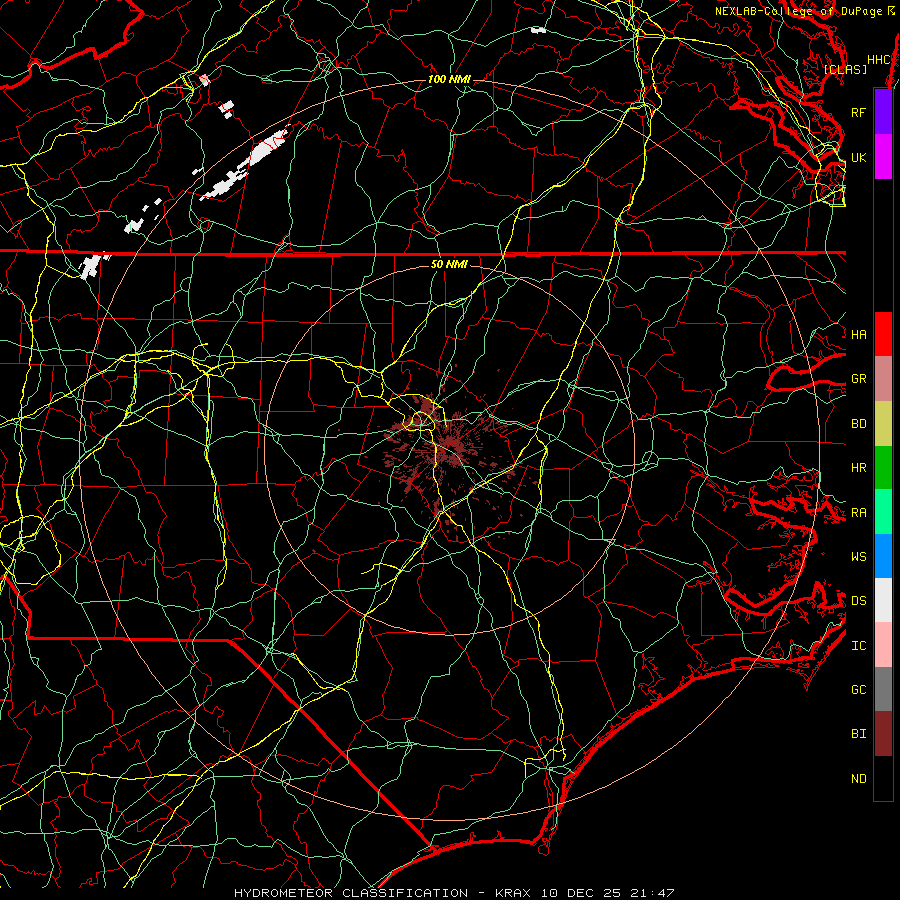Screen dimensions: 900x900
Task: Click the HA legend label
Action: [x=858, y=335]
